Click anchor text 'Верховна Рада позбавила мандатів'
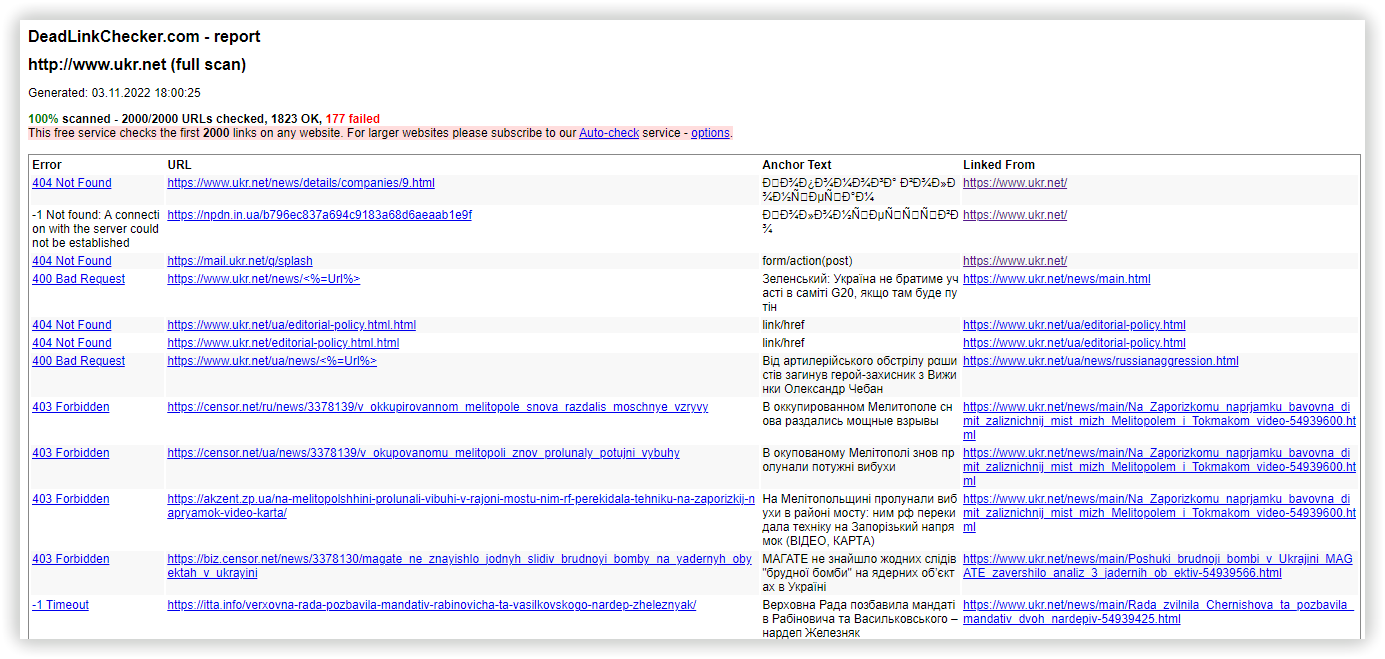Screen dimensions: 1385x659 click(x=860, y=619)
